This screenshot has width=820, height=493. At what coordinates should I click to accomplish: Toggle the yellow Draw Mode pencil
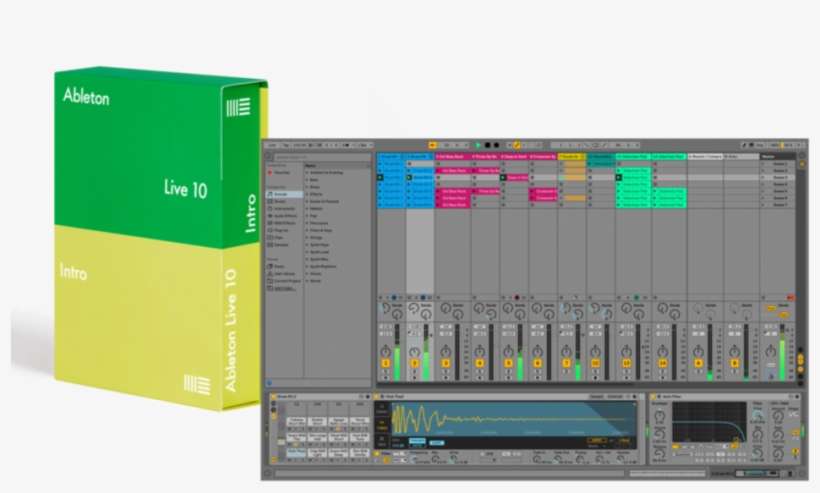(x=517, y=145)
